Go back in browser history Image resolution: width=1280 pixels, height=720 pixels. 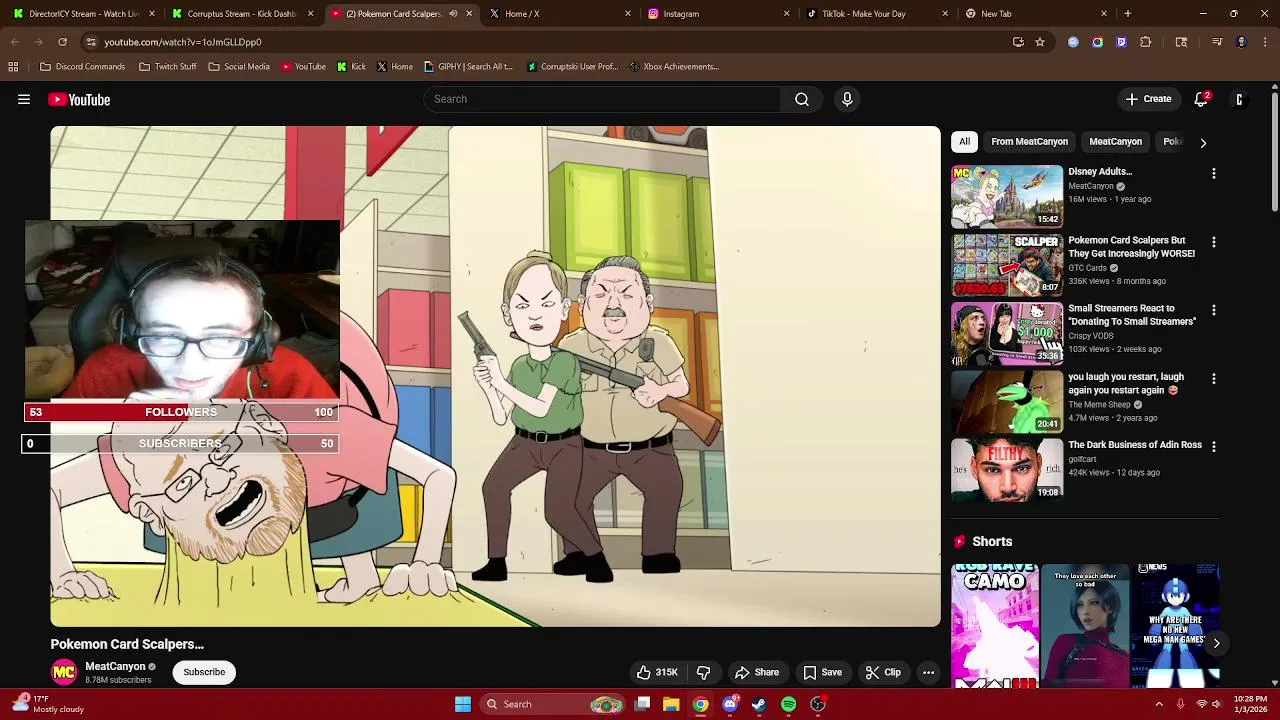coord(14,42)
